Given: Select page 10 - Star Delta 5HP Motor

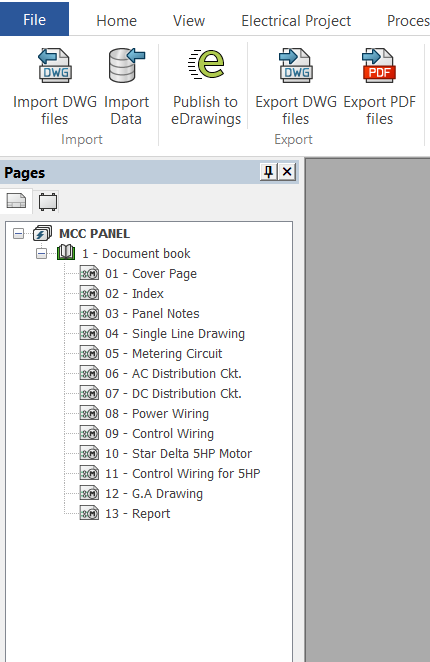Looking at the screenshot, I should (178, 453).
